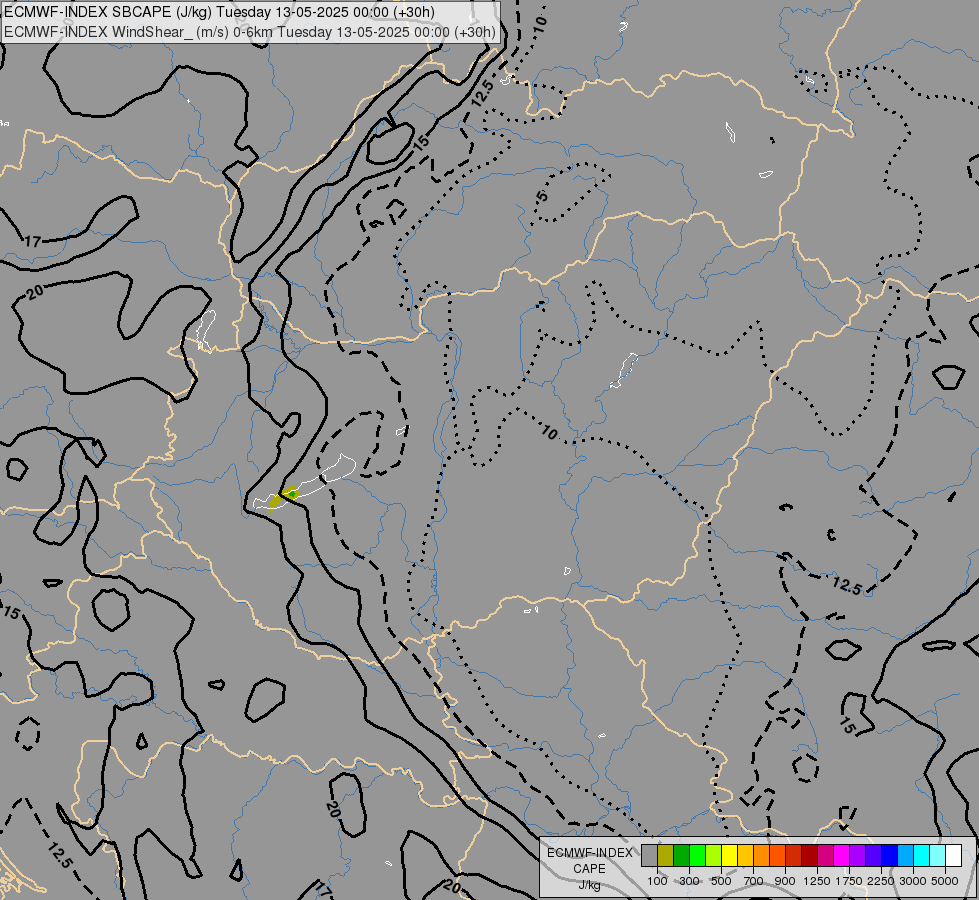Click the '5' wind shear contour label

(542, 196)
